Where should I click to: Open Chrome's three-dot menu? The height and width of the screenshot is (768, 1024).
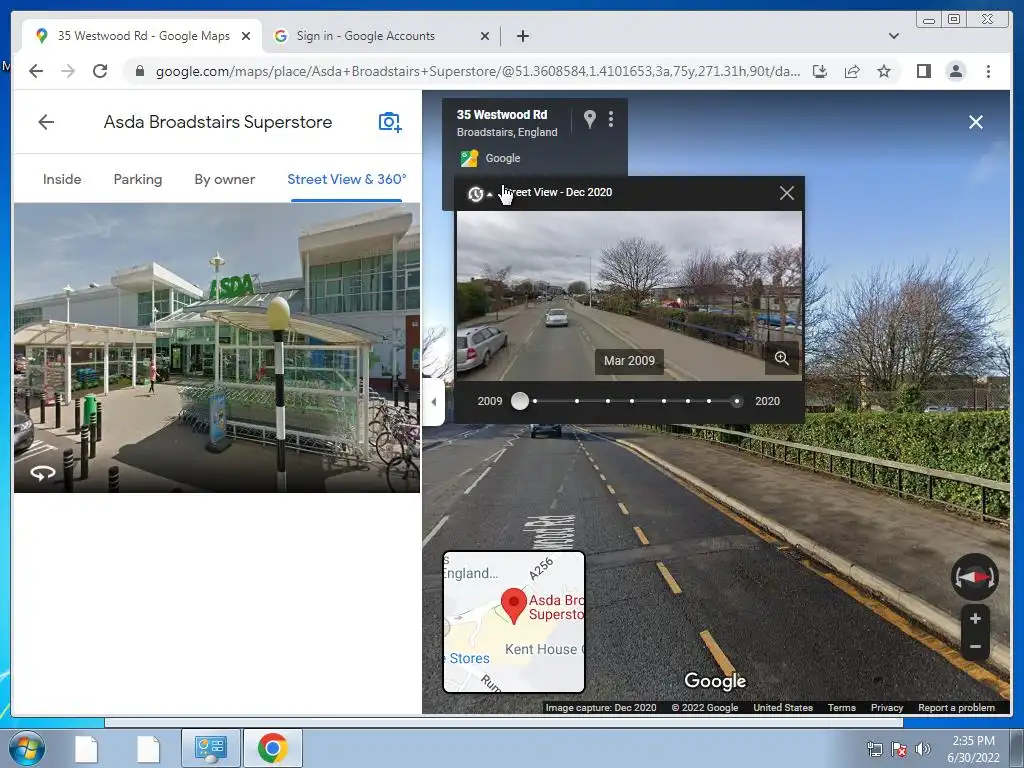pos(988,71)
